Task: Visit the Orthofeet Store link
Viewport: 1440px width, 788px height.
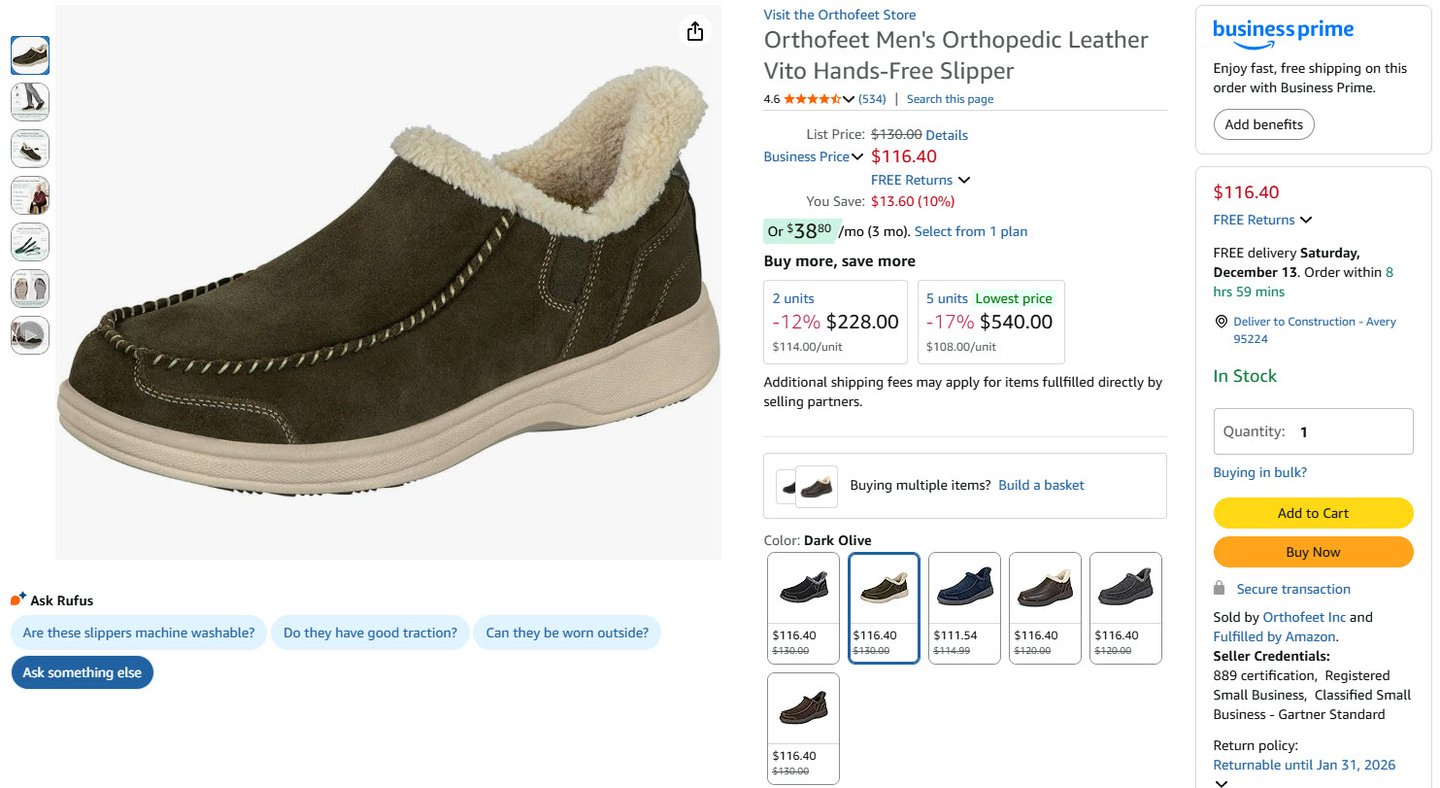Action: coord(839,15)
